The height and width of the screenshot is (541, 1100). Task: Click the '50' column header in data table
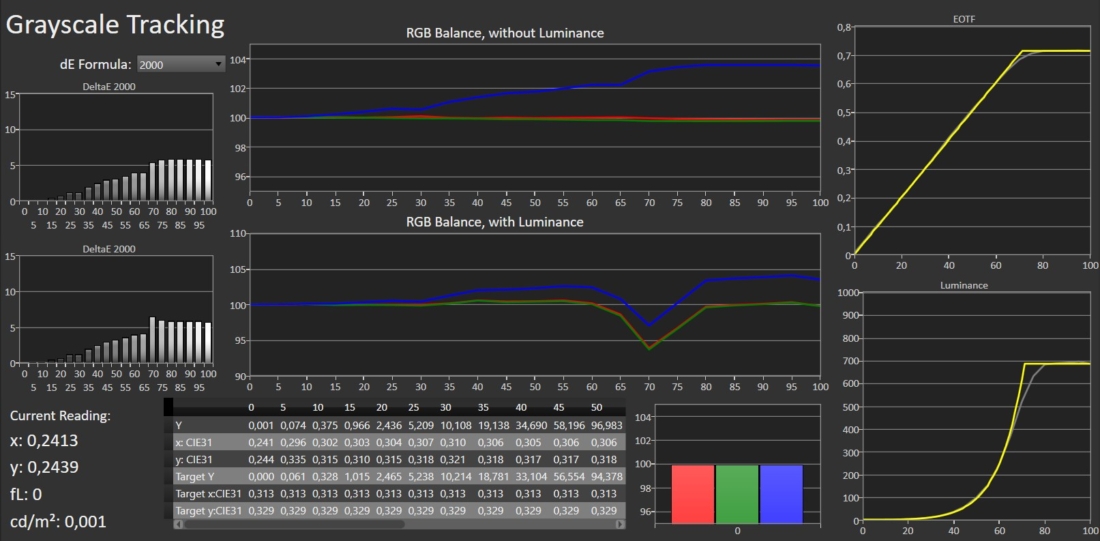pyautogui.click(x=597, y=408)
